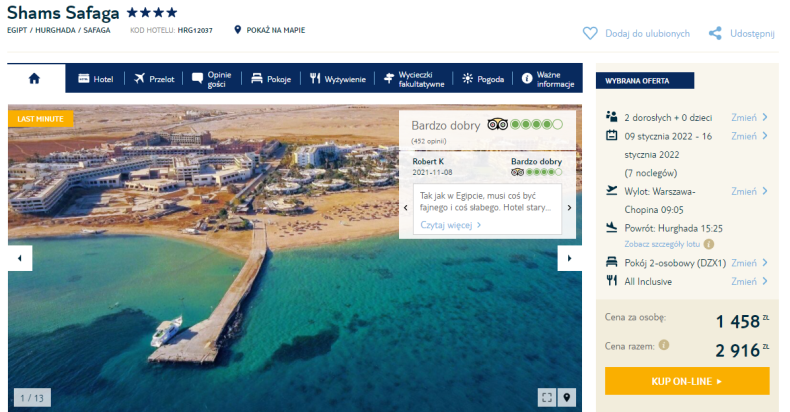Change room type Pokój 2-osobowy (Zmień)
This screenshot has width=790, height=412.
[x=744, y=263]
